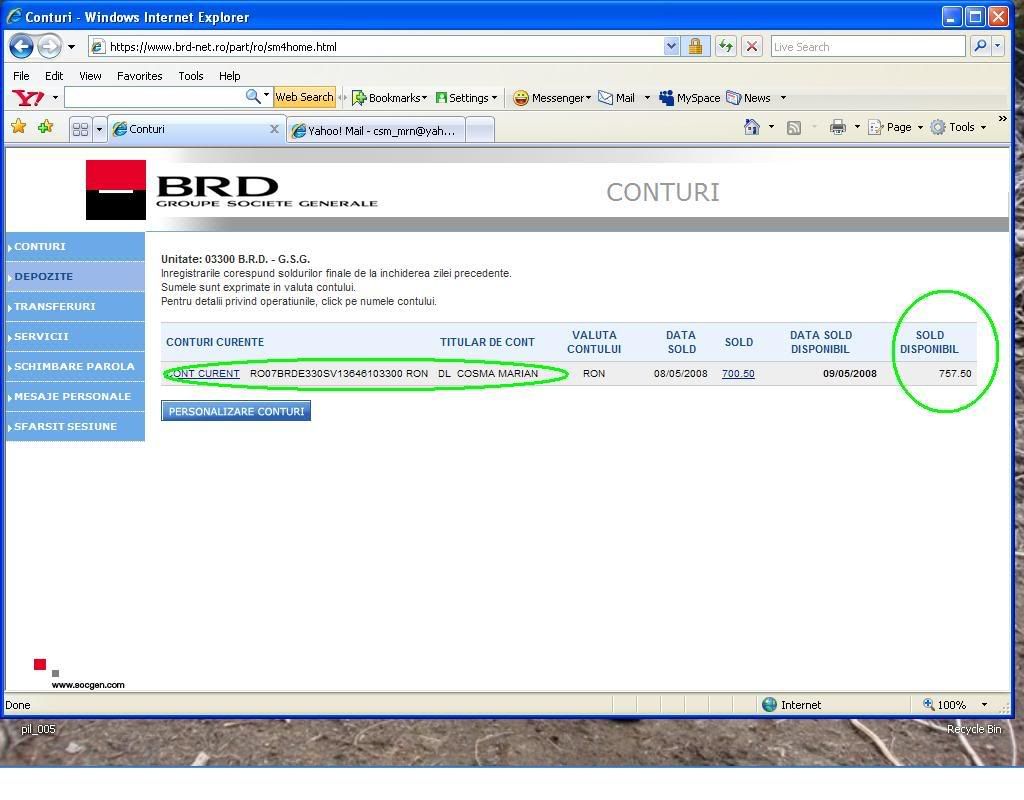
Task: Open the Tools gear command menu
Action: click(x=958, y=127)
